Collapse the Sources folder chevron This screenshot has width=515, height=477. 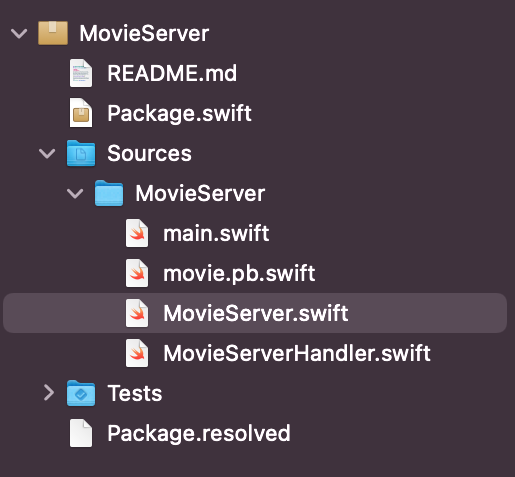pos(47,153)
